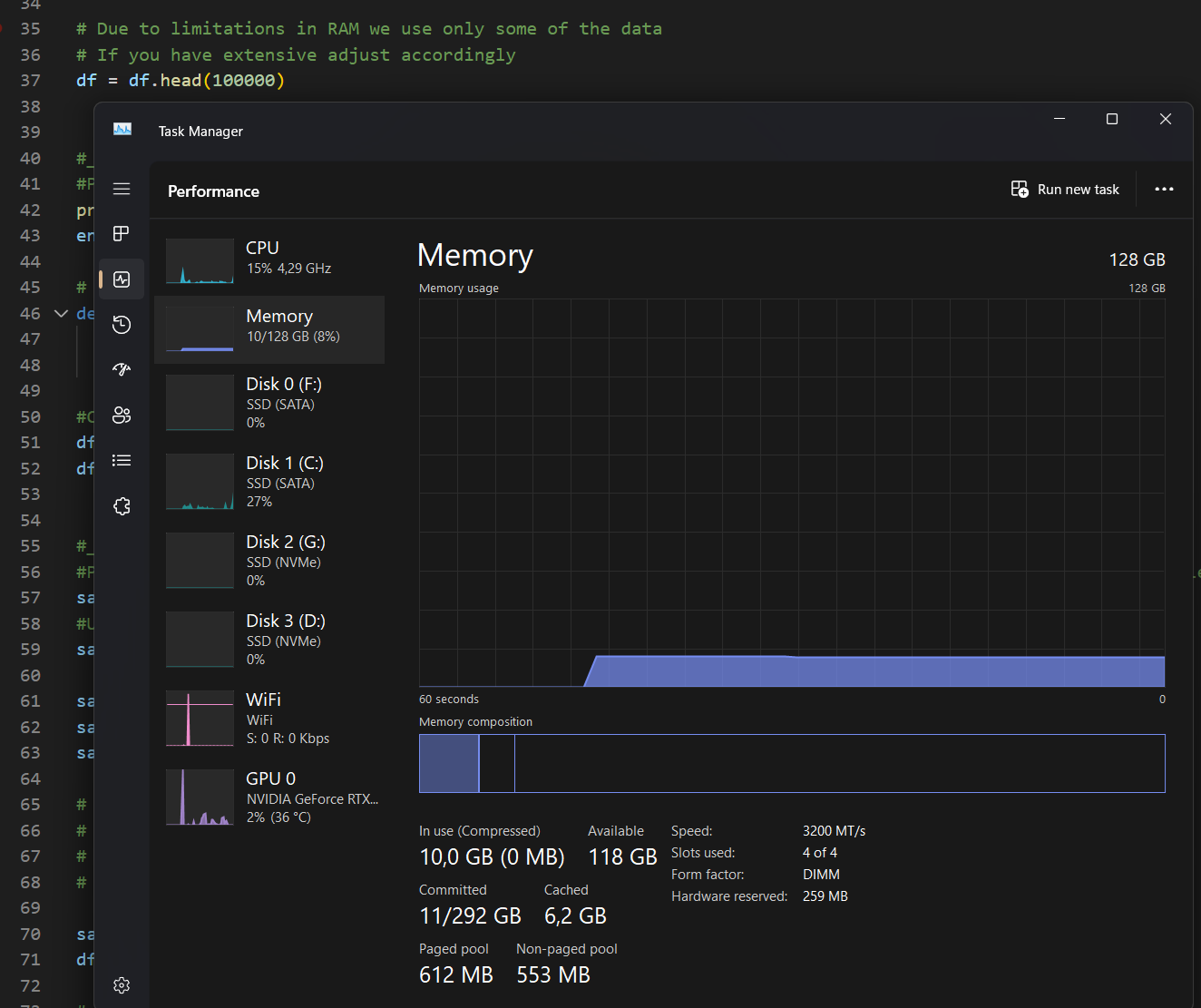Viewport: 1201px width, 1008px height.
Task: Open the Task Manager hamburger navigation menu
Action: click(x=122, y=189)
